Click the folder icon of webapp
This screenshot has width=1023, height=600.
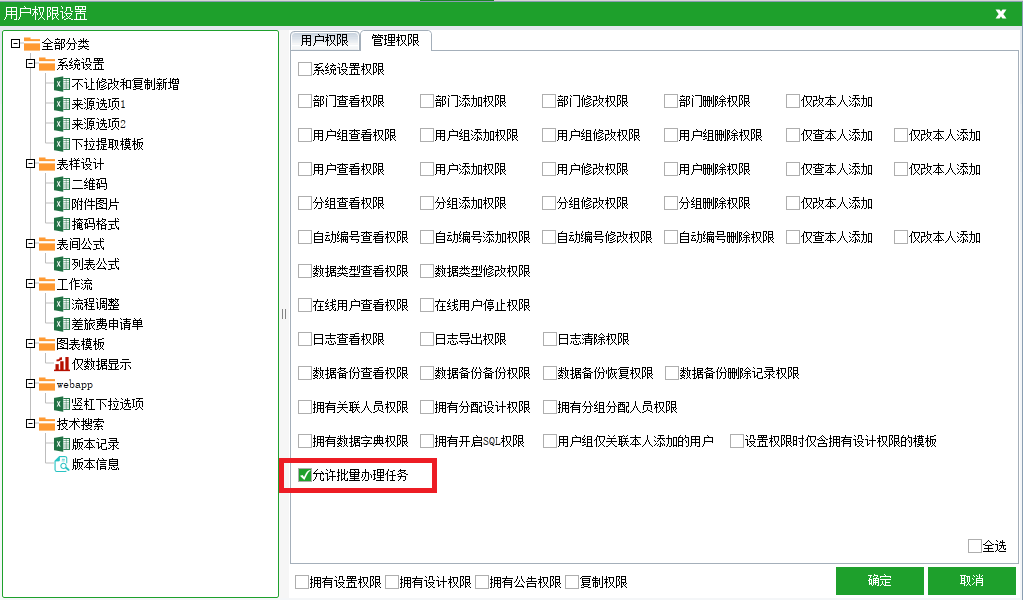tap(47, 384)
